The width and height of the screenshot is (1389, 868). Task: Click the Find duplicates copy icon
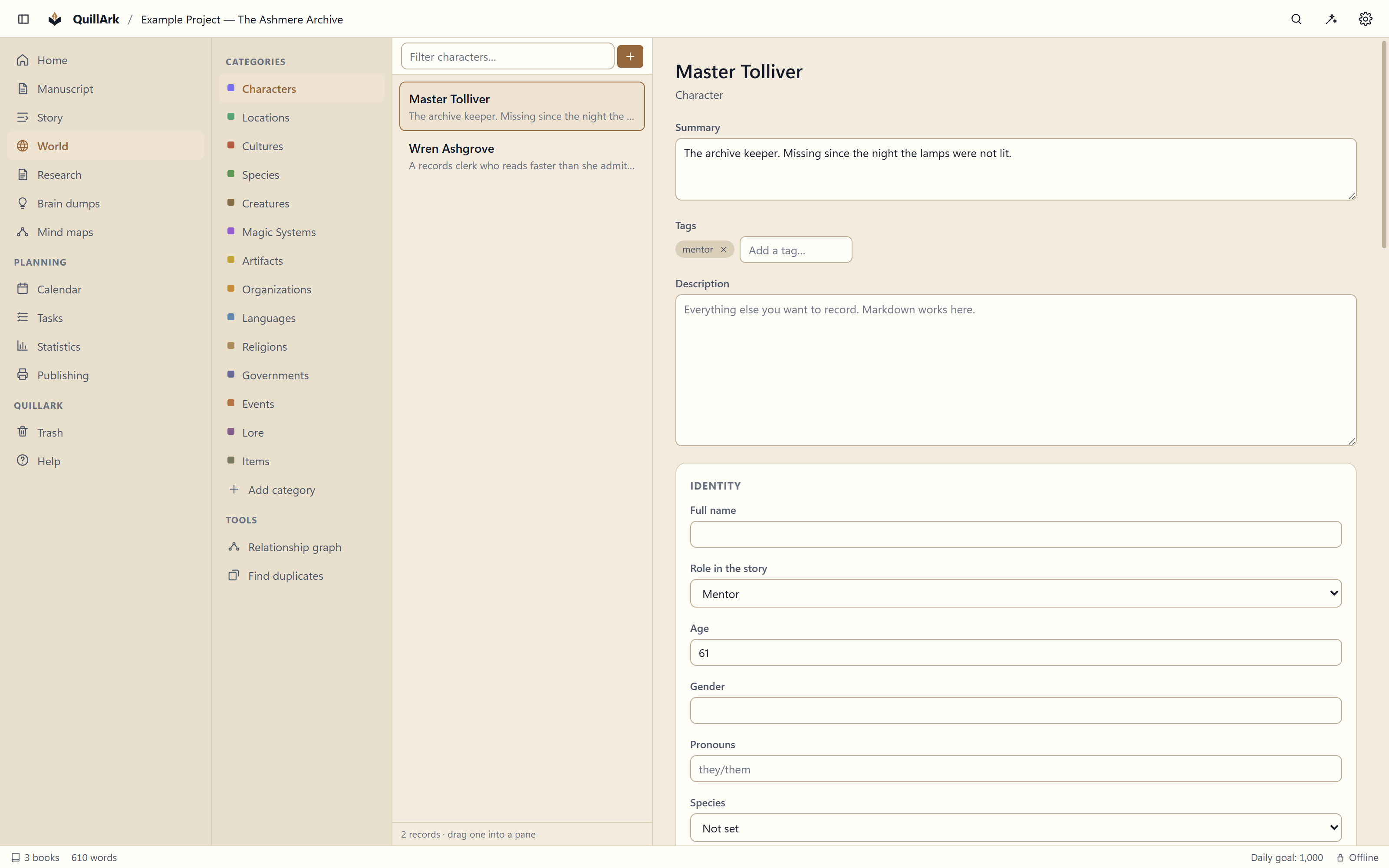tap(234, 575)
